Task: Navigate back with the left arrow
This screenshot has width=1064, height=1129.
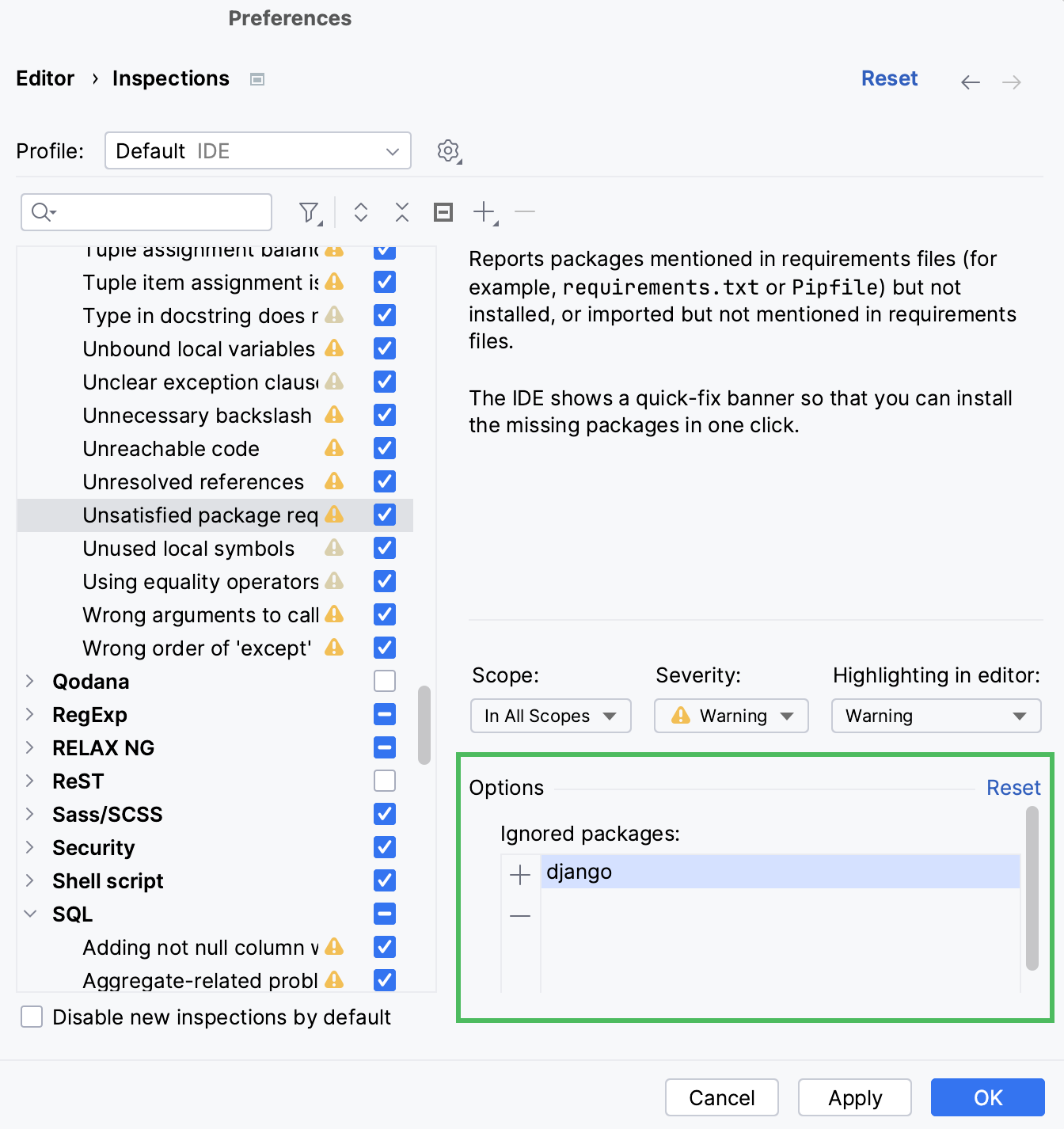Action: tap(971, 82)
